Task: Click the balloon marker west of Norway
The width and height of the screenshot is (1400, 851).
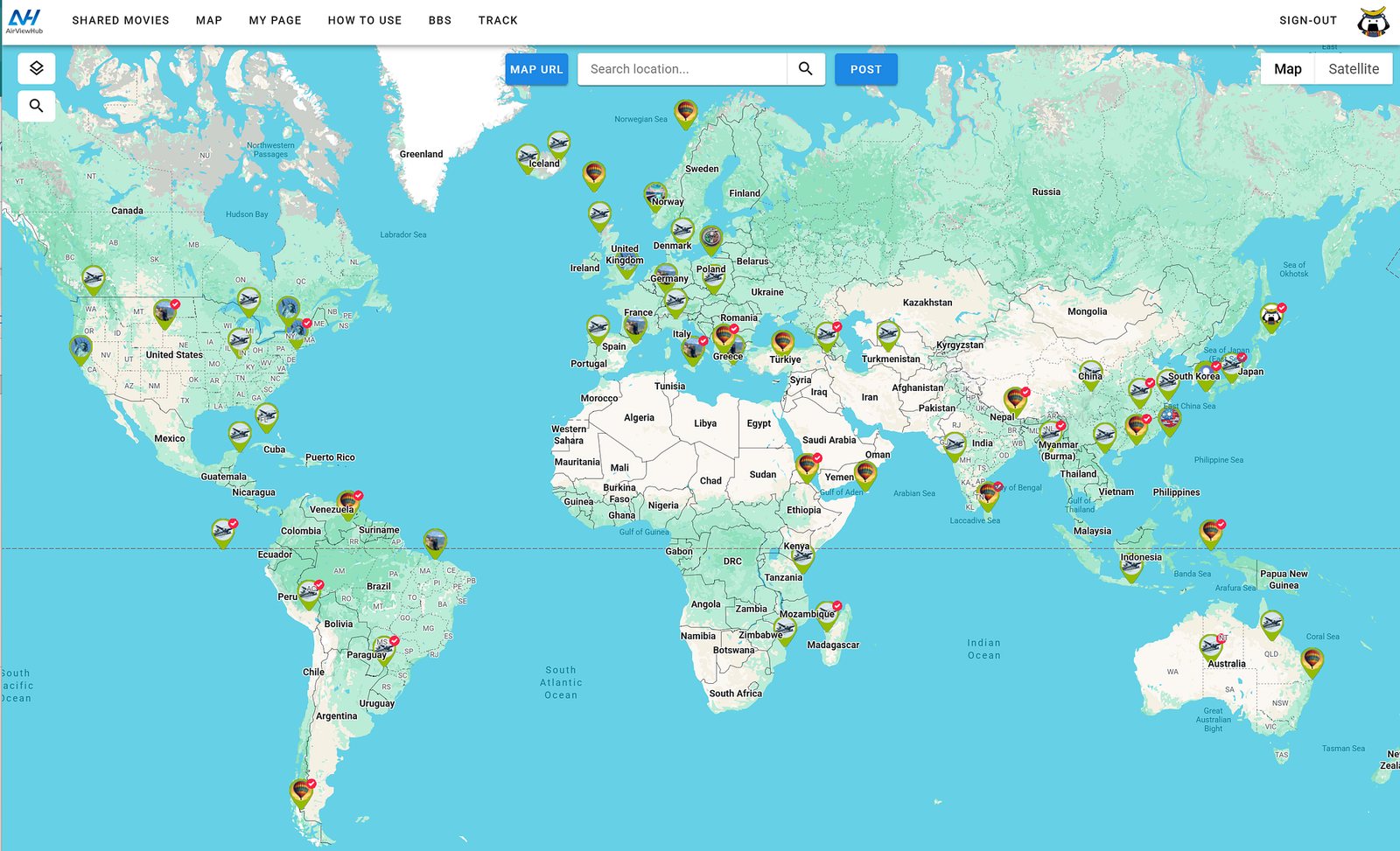Action: point(594,176)
